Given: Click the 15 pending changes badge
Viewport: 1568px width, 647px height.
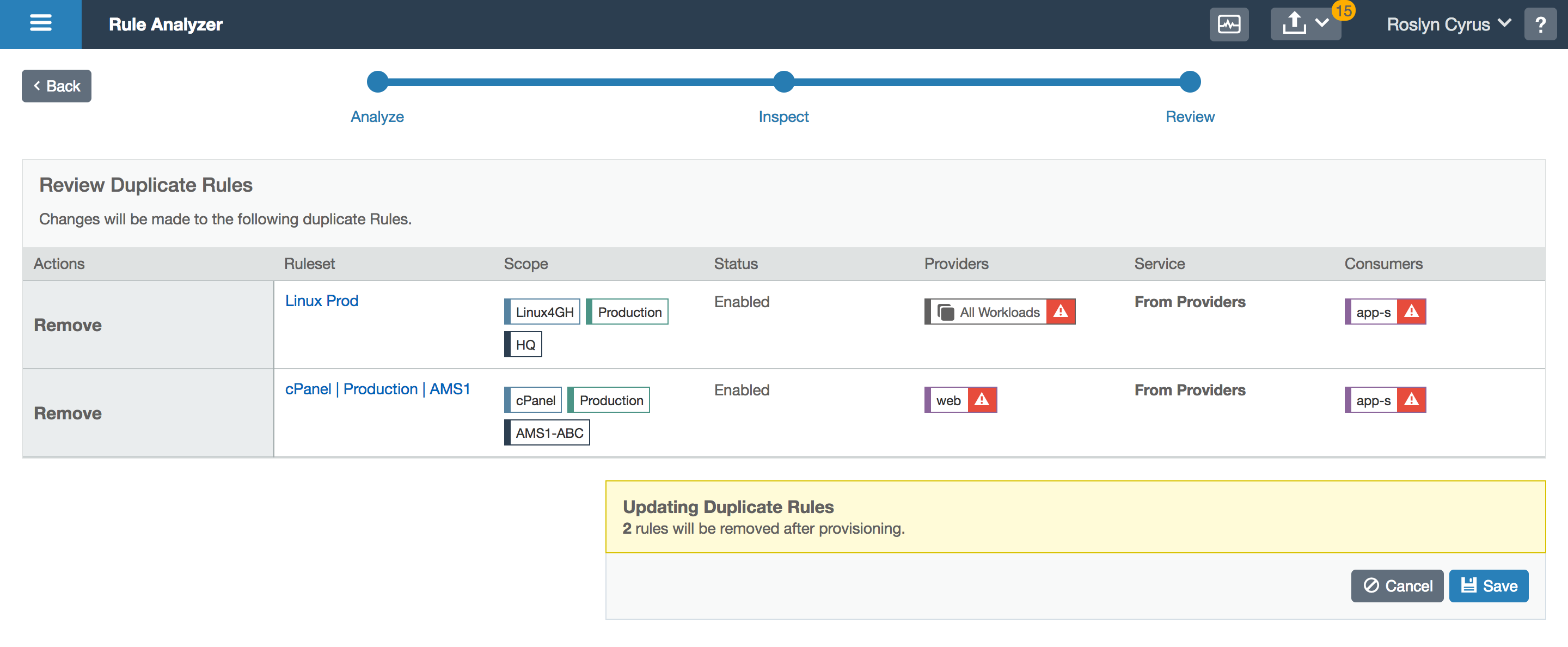Looking at the screenshot, I should (x=1343, y=10).
